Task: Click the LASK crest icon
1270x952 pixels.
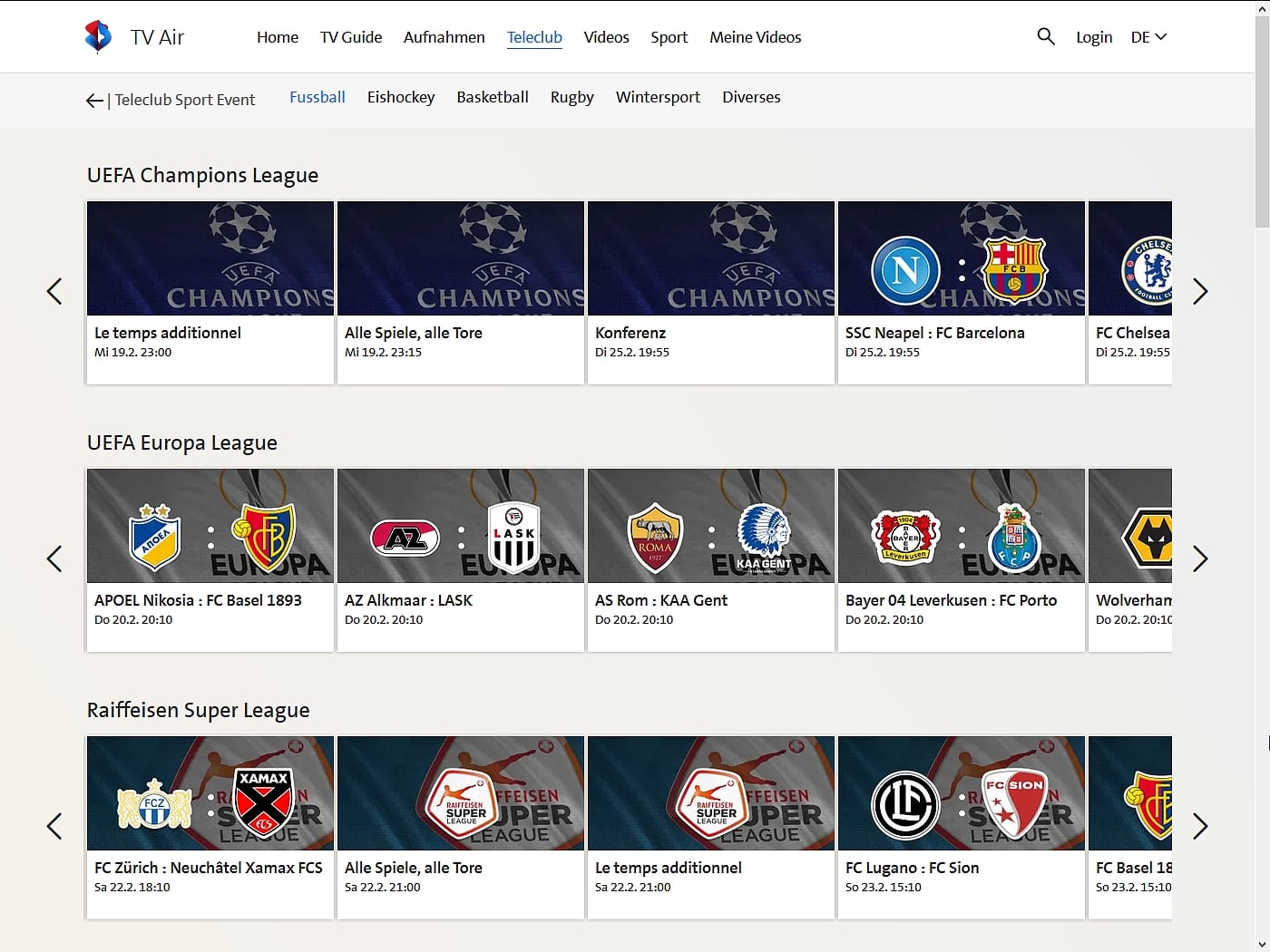Action: point(514,538)
